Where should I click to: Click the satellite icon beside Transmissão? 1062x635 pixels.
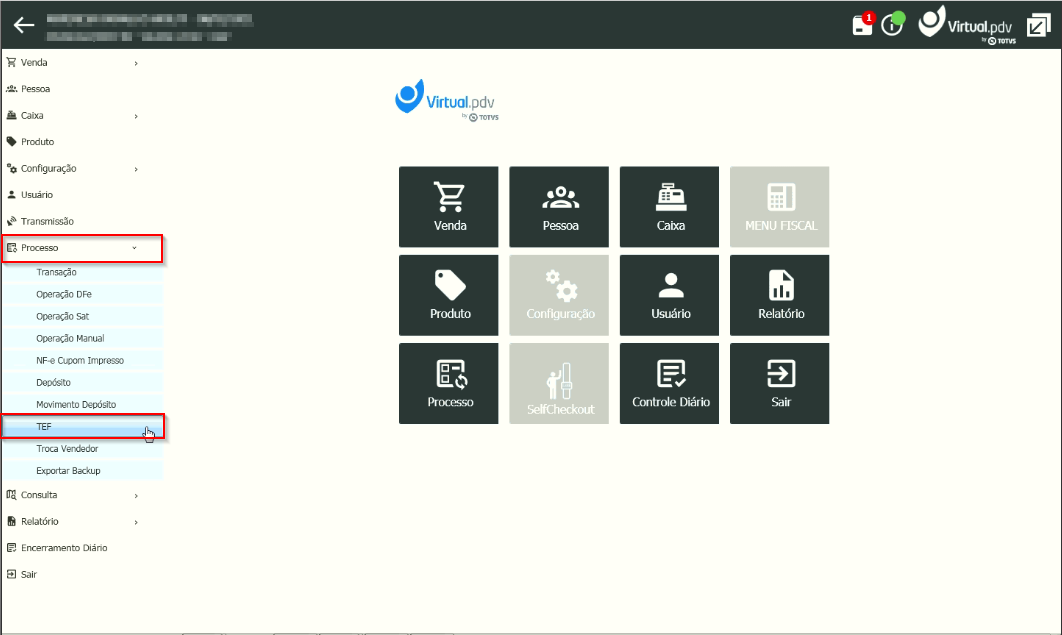point(12,221)
